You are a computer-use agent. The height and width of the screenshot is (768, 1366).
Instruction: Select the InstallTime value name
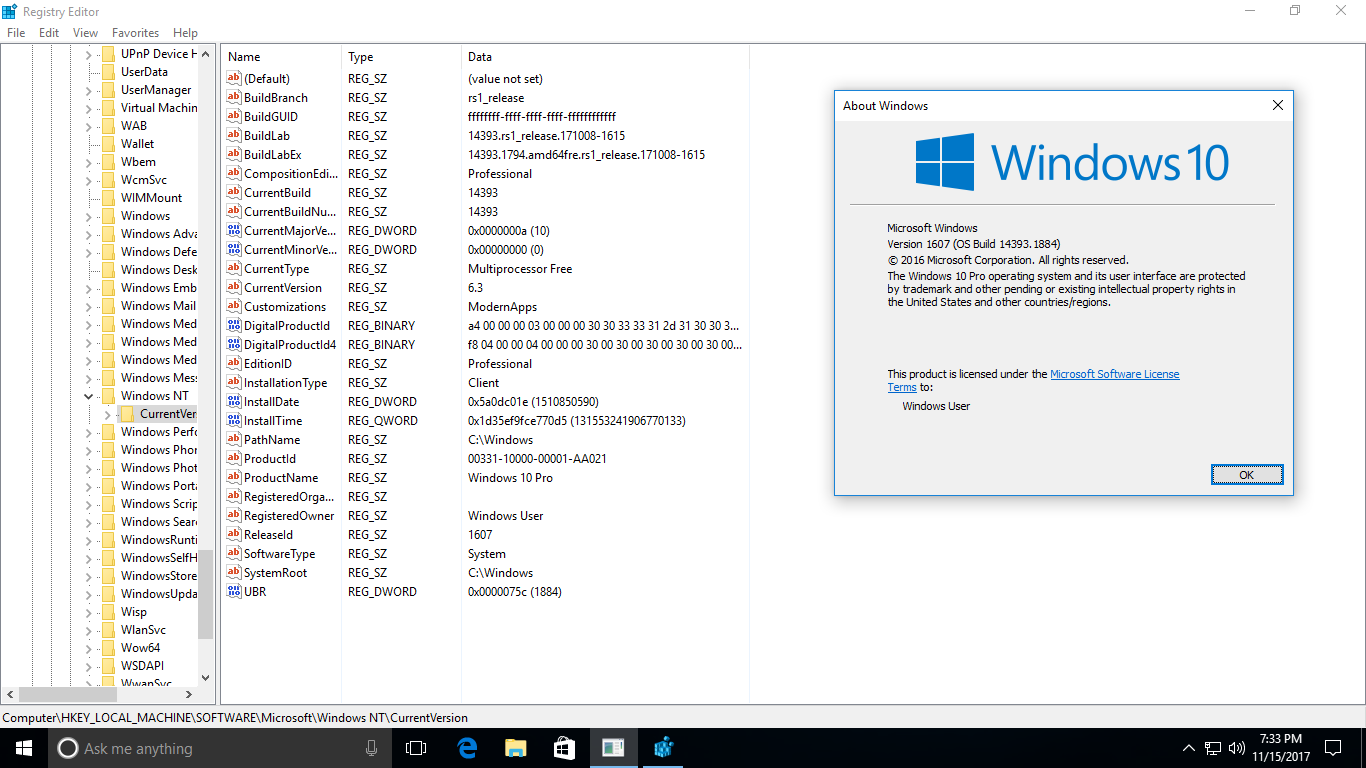[x=272, y=421]
